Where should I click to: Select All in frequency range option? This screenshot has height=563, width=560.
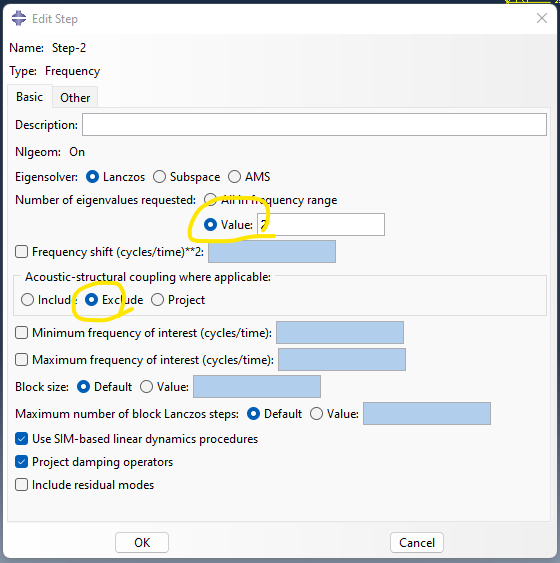click(210, 200)
